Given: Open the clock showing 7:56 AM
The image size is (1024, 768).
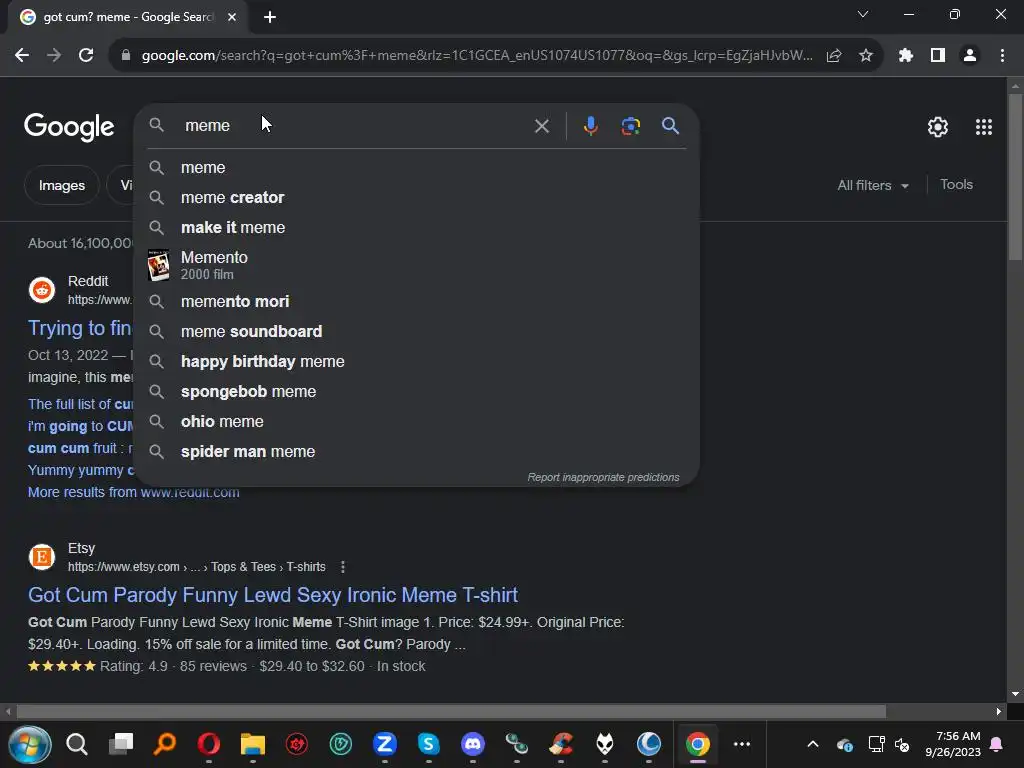Looking at the screenshot, I should pyautogui.click(x=953, y=744).
